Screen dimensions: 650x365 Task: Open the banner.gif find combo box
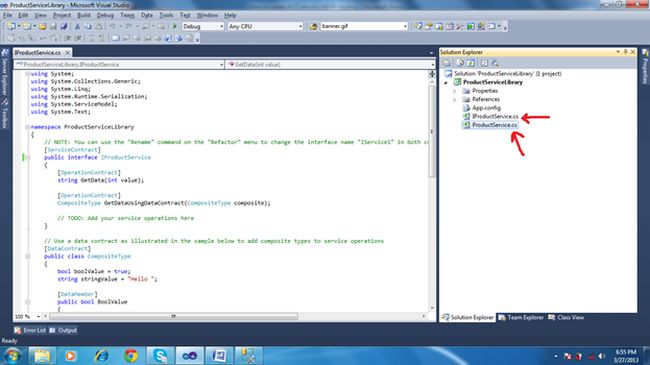coord(405,26)
